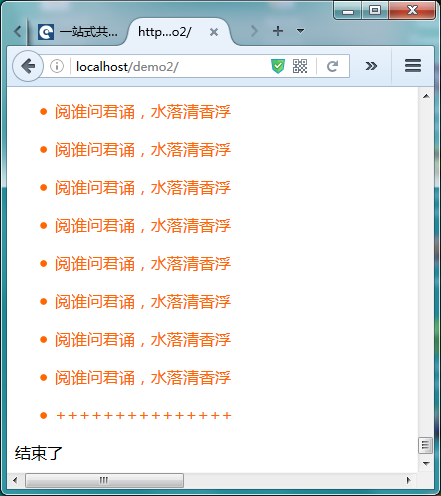Show site information for localhost

(x=57, y=66)
